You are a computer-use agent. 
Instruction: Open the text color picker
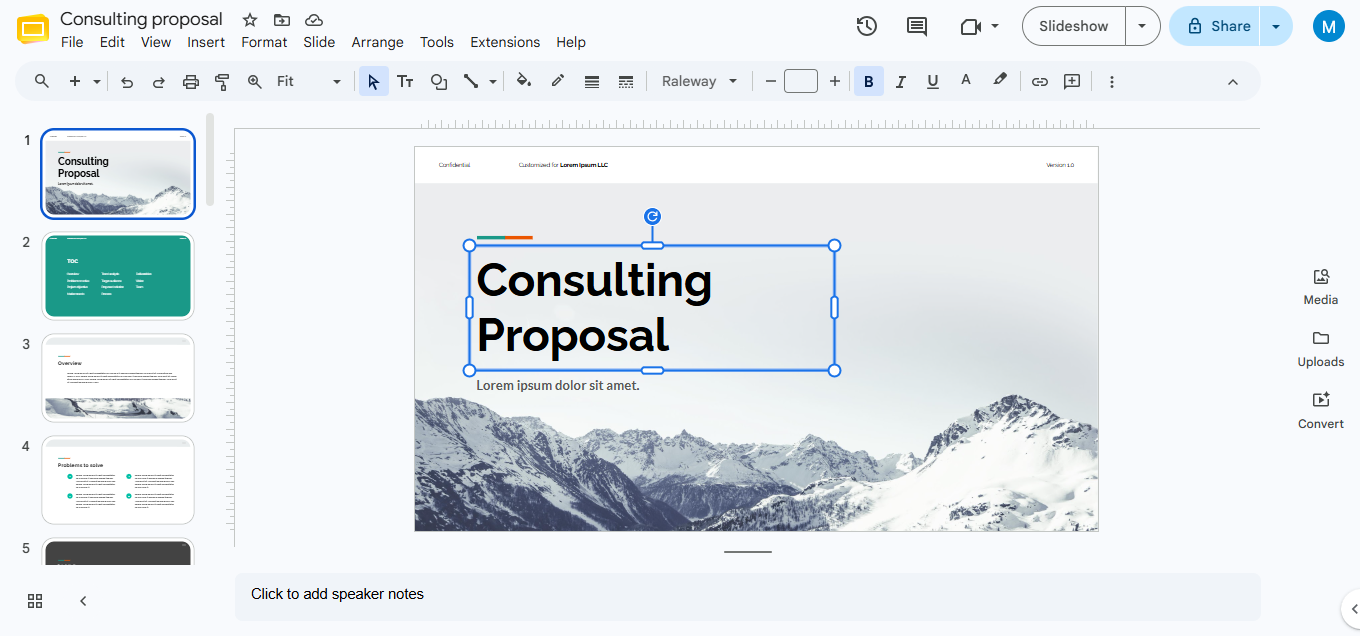pos(966,81)
